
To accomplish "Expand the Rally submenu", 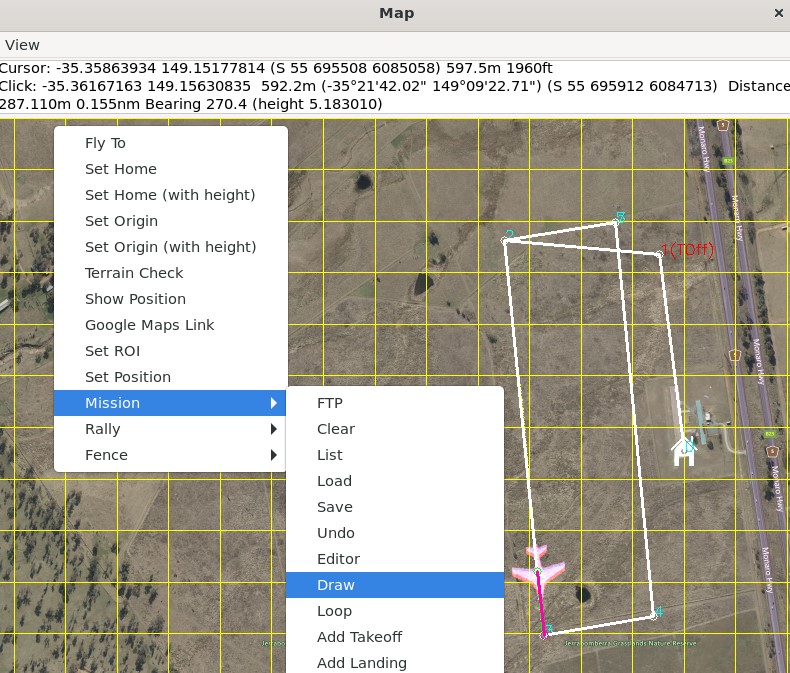I will click(x=170, y=429).
